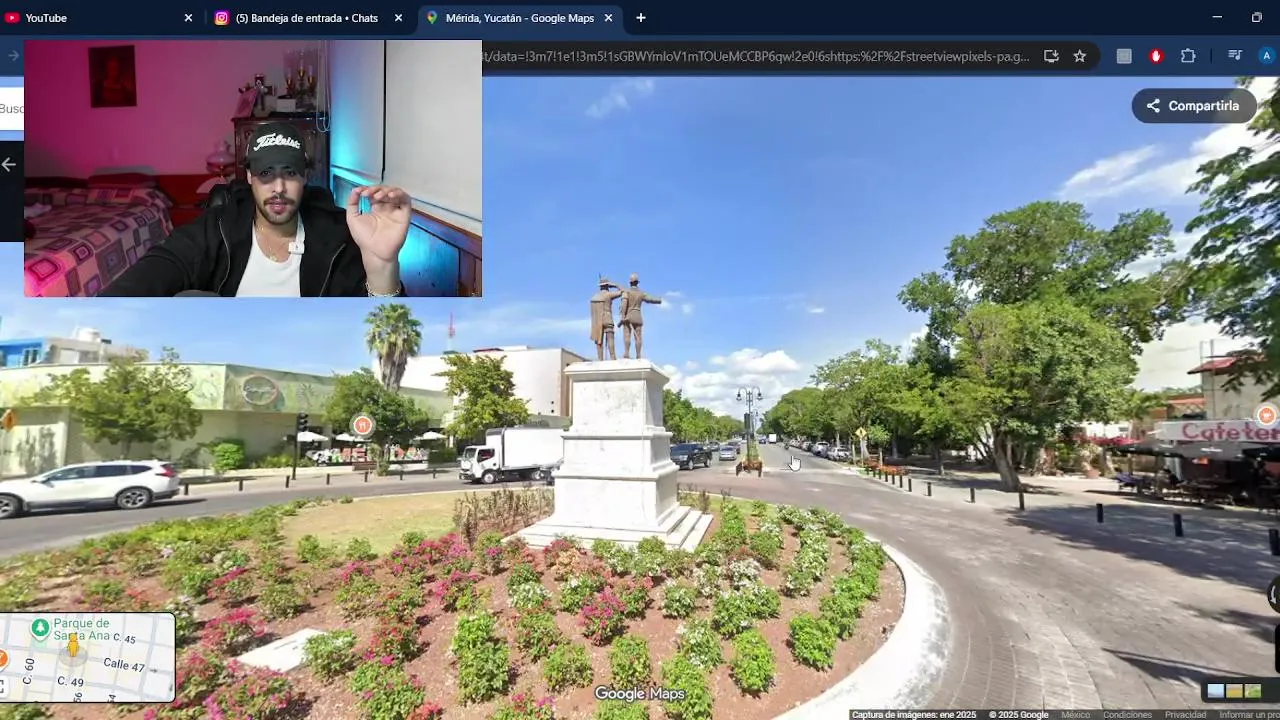Click the gray square extension icon

click(x=1124, y=56)
